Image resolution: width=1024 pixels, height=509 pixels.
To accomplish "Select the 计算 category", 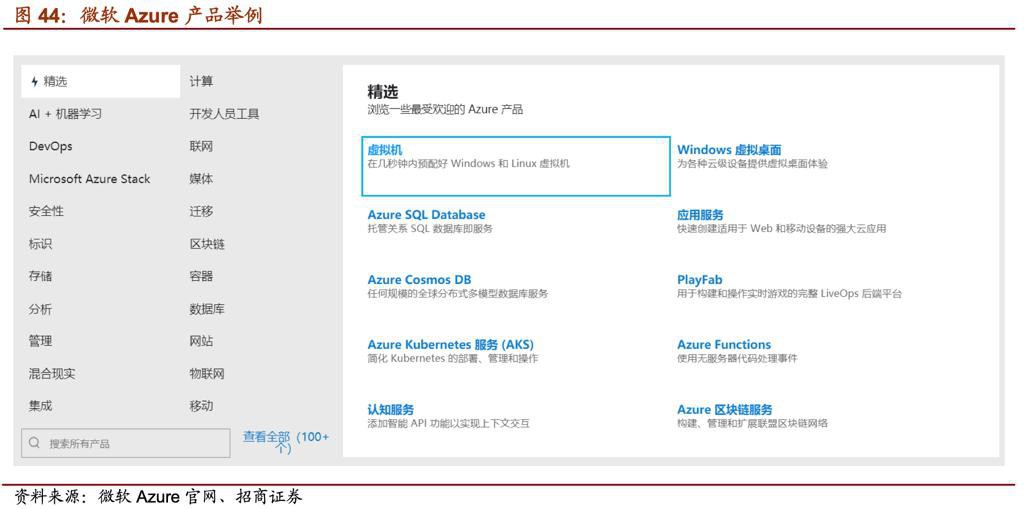I will pos(201,82).
